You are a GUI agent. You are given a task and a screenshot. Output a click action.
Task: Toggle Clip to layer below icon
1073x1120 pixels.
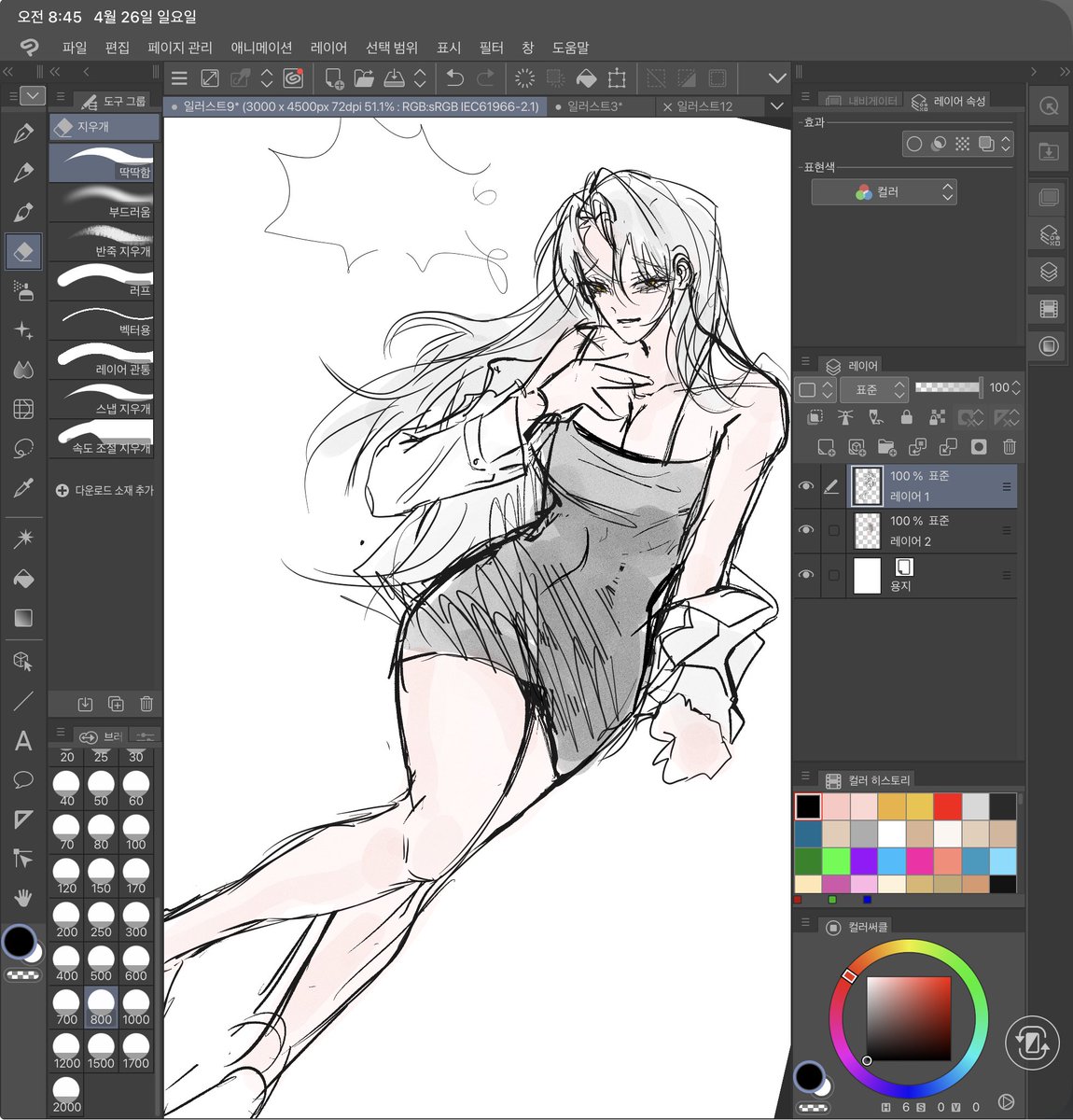815,418
